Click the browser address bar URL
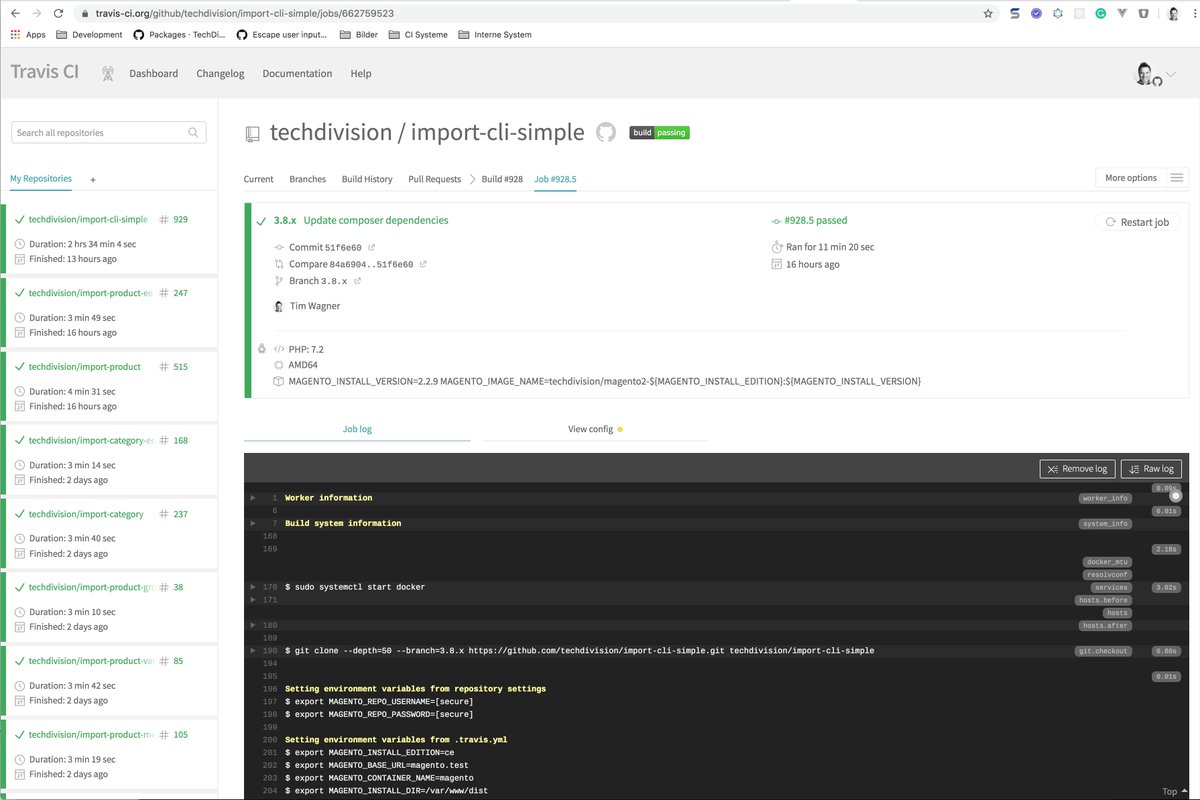Viewport: 1200px width, 800px height. pos(244,14)
